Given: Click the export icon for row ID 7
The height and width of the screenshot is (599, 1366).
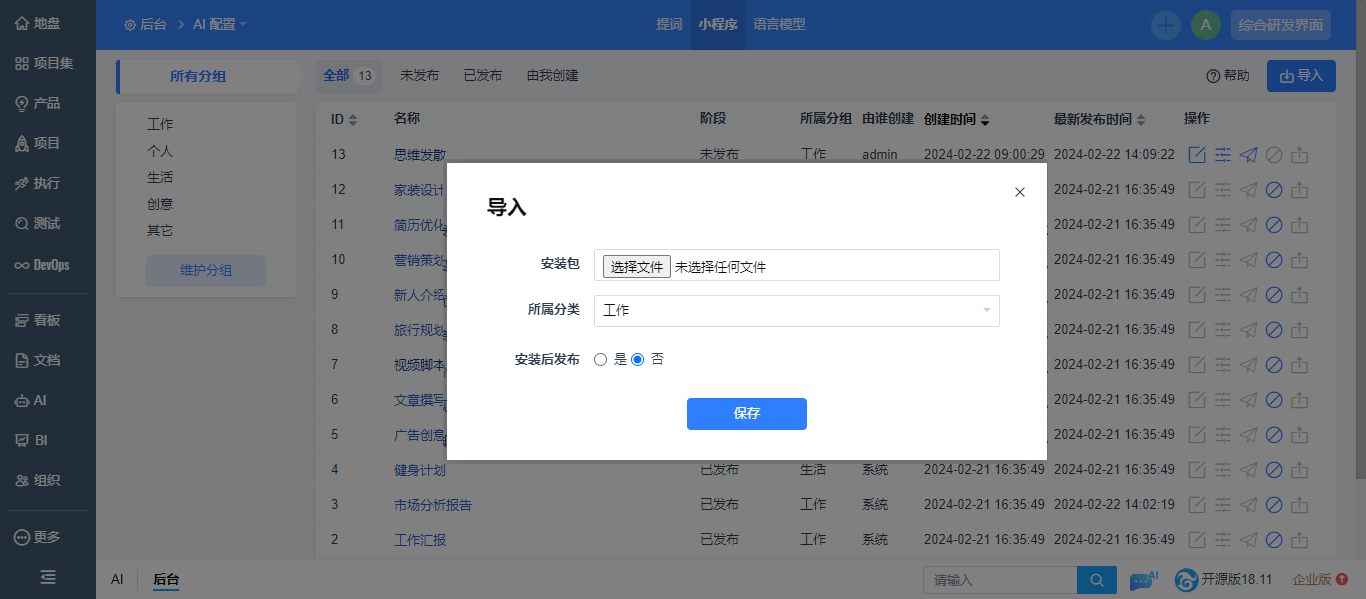Looking at the screenshot, I should (x=1300, y=365).
